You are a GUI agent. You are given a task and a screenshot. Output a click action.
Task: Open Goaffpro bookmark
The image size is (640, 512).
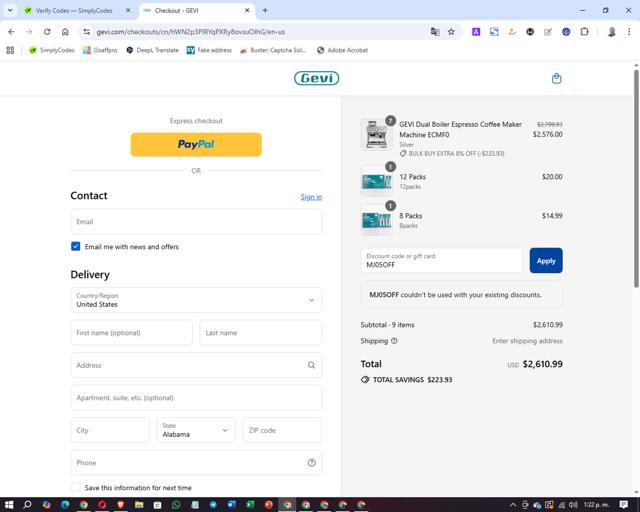[x=100, y=50]
